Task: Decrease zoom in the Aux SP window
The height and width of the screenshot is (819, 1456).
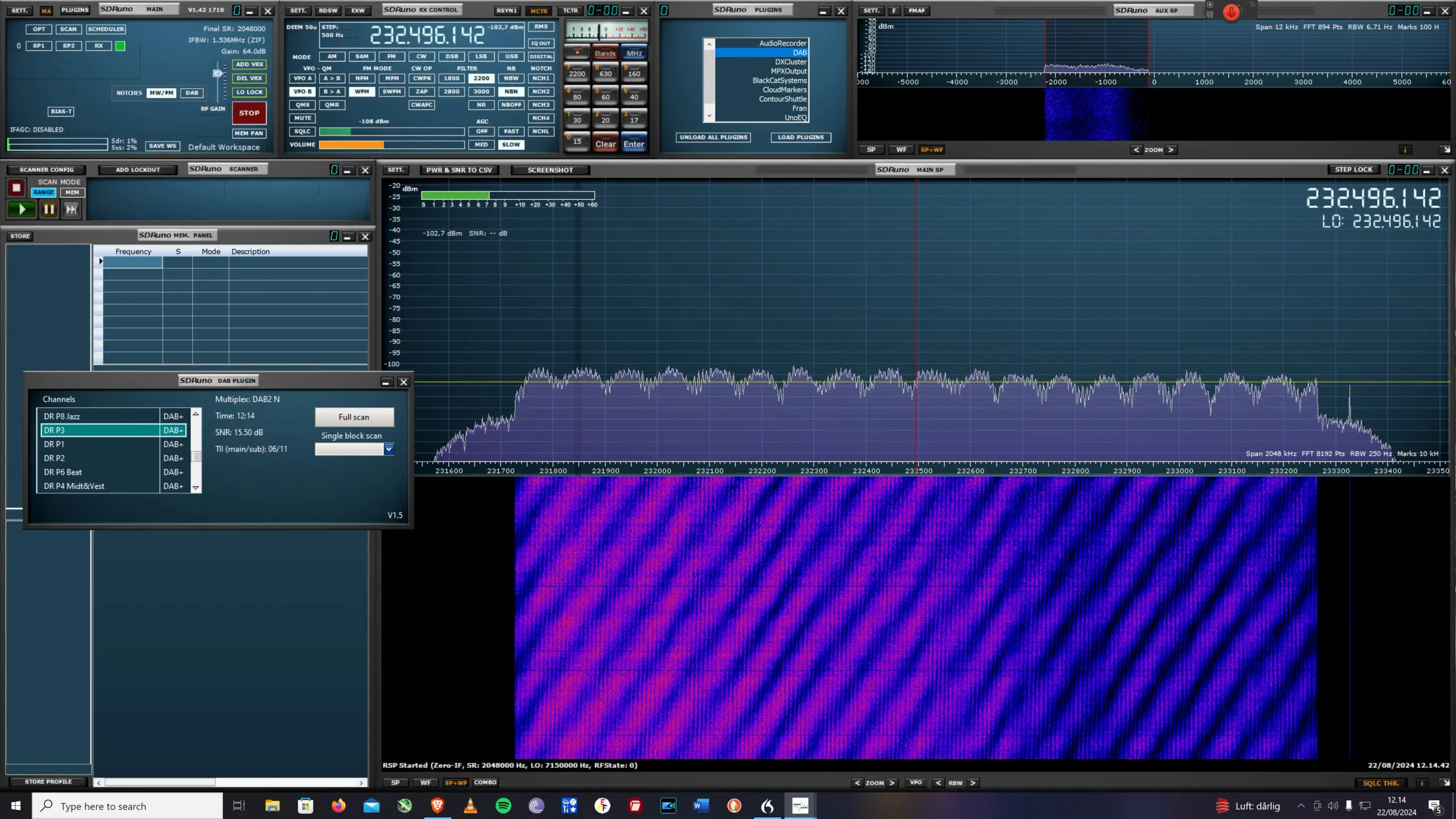Action: click(1136, 150)
